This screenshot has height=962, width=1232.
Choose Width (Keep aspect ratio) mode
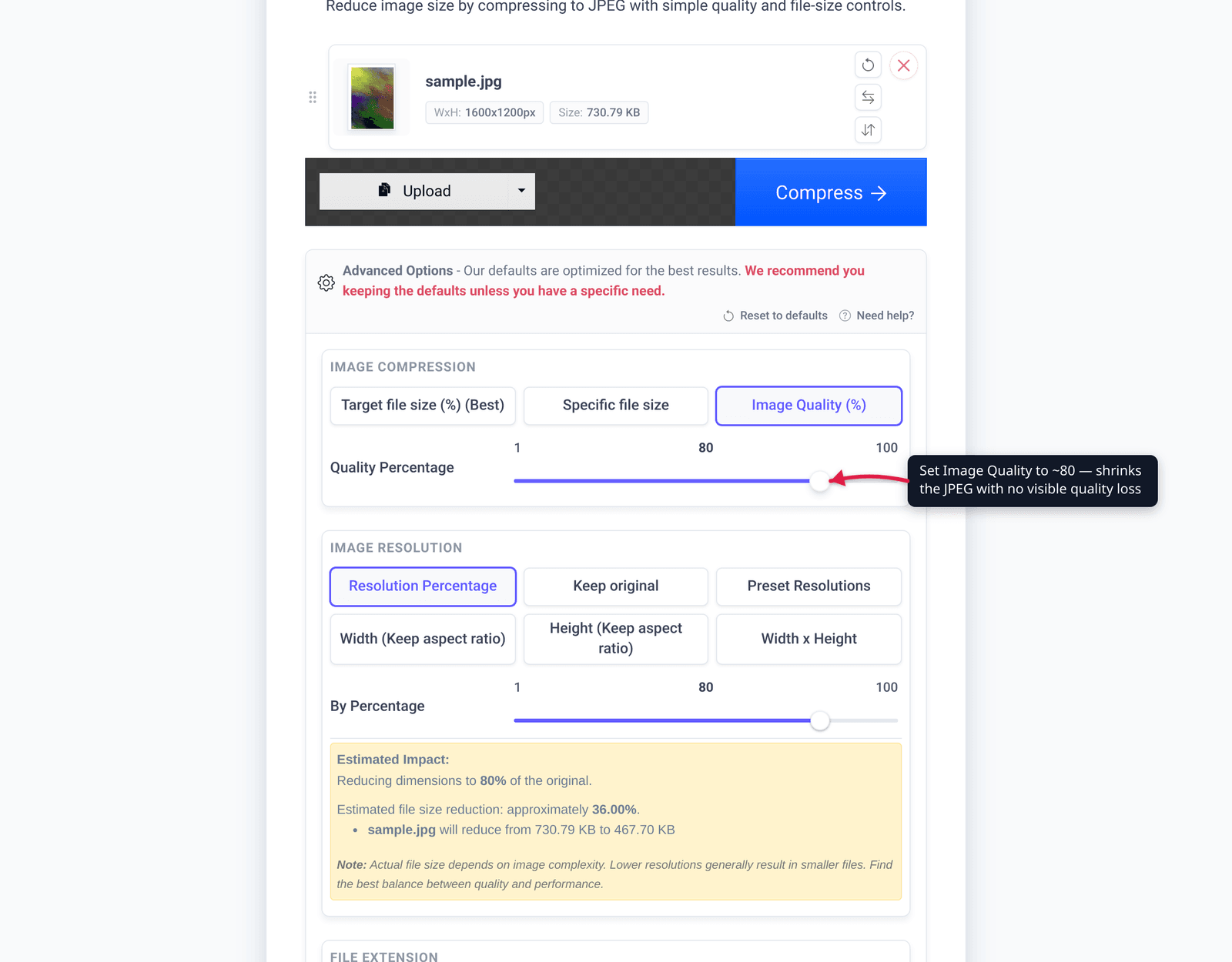coord(423,639)
